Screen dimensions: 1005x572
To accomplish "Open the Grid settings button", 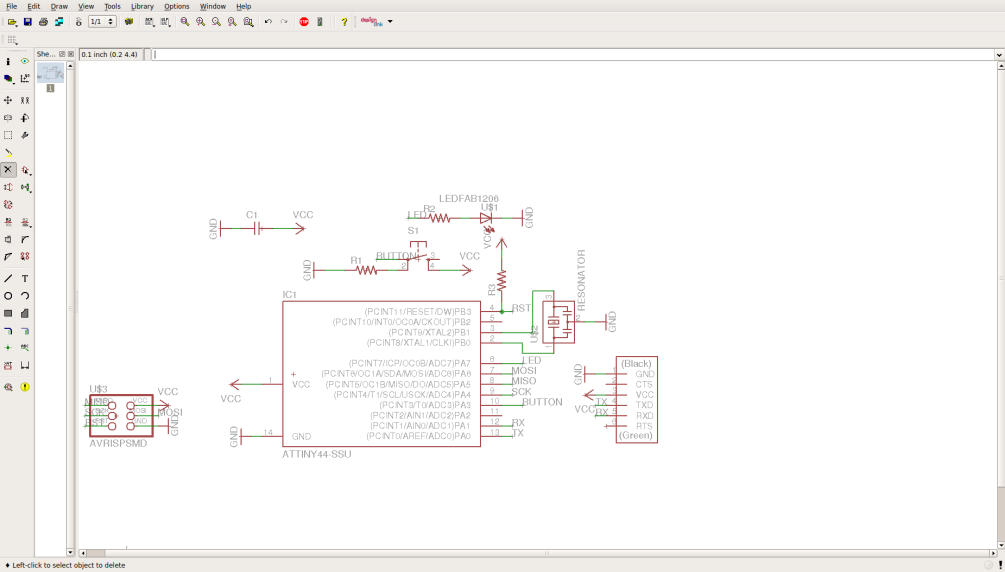I will pyautogui.click(x=12, y=40).
